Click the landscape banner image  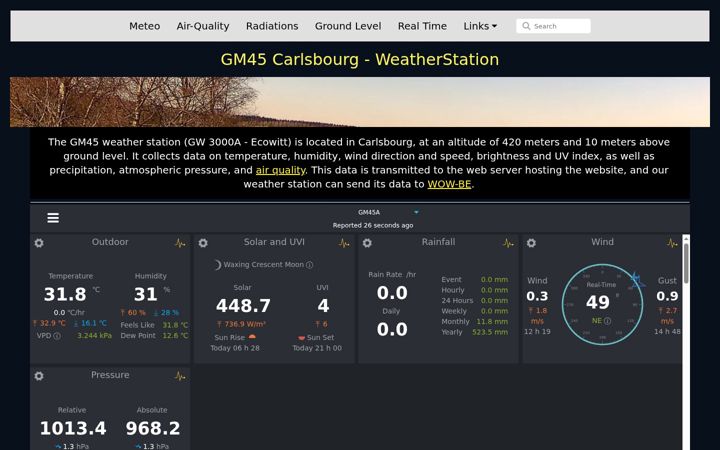[x=360, y=102]
